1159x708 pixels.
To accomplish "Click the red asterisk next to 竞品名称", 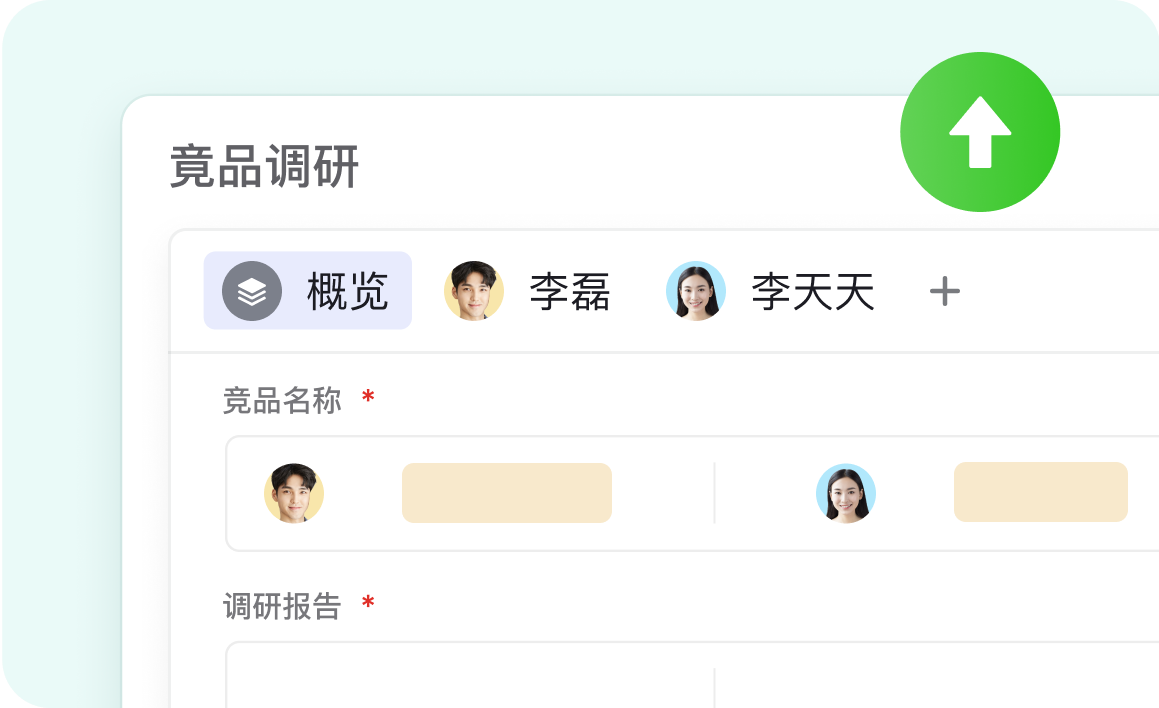I will [368, 399].
